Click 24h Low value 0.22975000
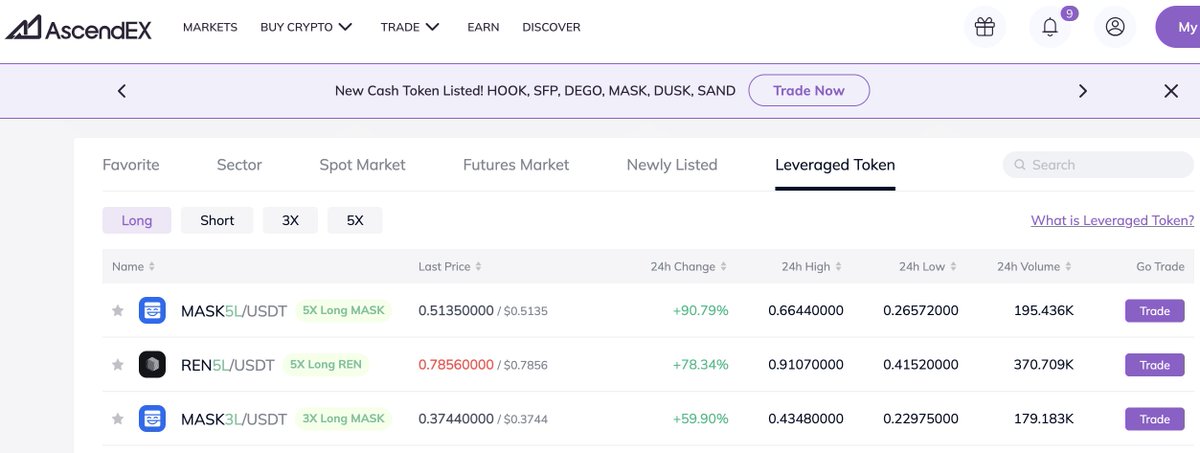This screenshot has height=453, width=1200. pos(921,419)
